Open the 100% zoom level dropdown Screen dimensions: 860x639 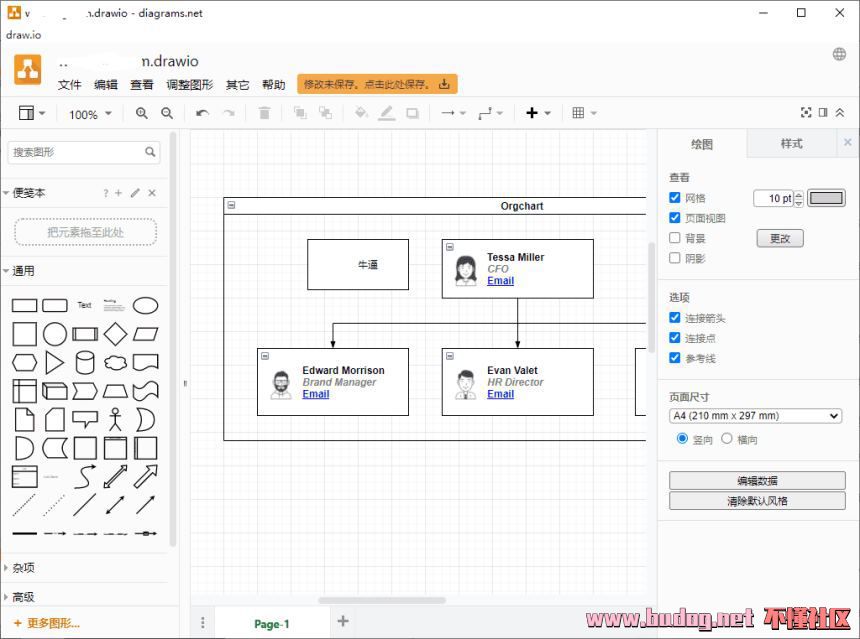(89, 115)
